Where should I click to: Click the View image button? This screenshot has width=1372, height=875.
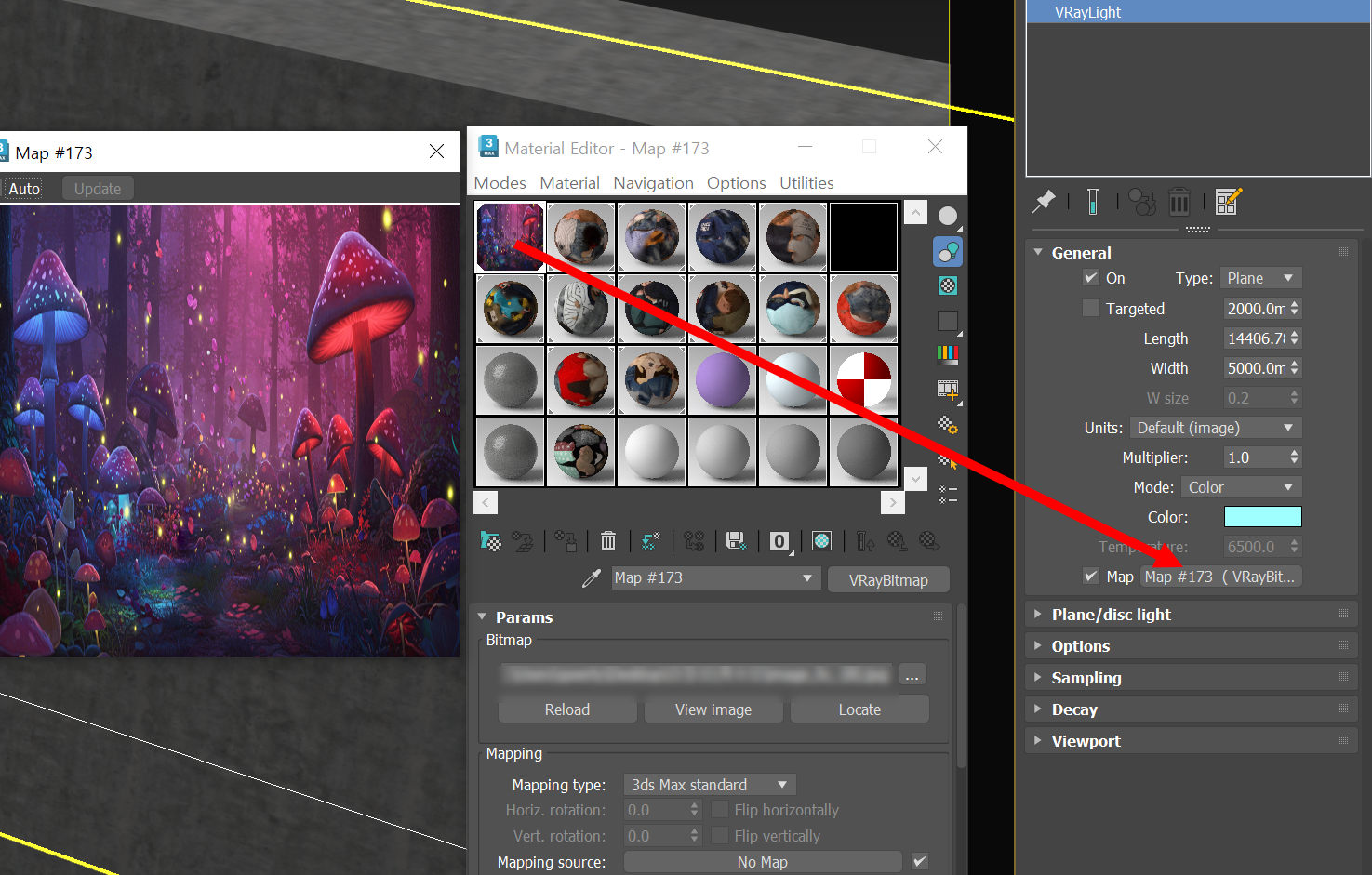pos(713,709)
